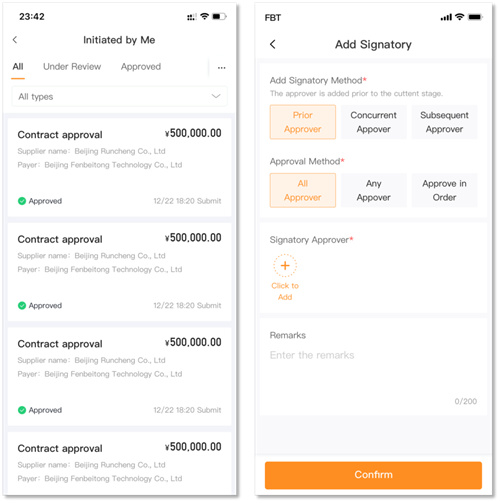Select Subsequent Approver signatory method
Viewport: 500px width, 503px height.
pyautogui.click(x=444, y=122)
